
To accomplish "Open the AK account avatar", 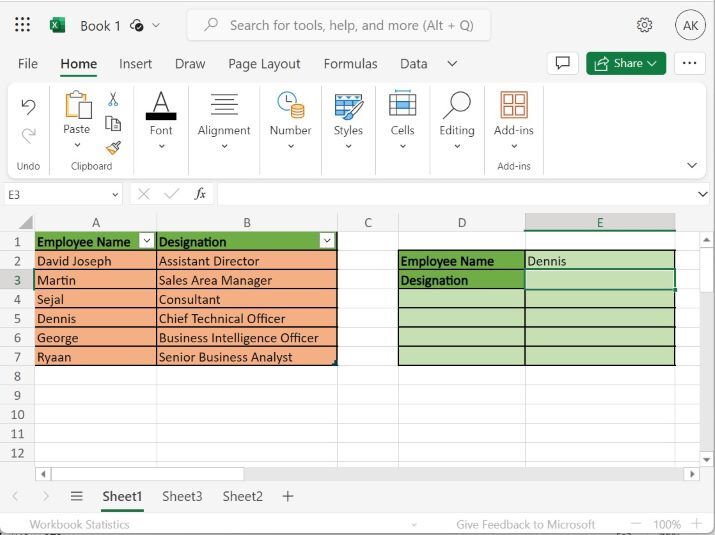I will [x=690, y=26].
